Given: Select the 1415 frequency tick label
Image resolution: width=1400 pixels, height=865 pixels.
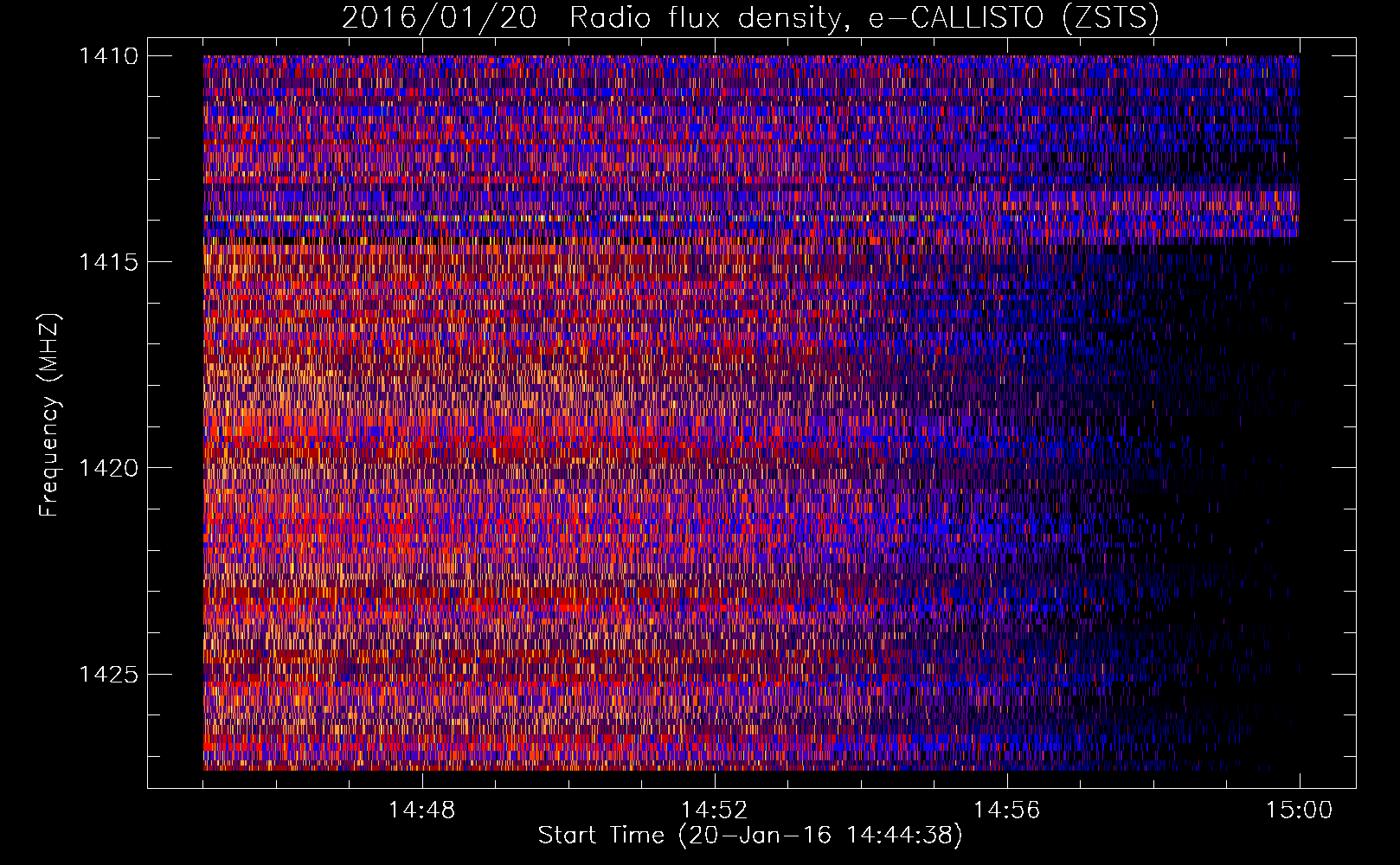Looking at the screenshot, I should point(108,262).
